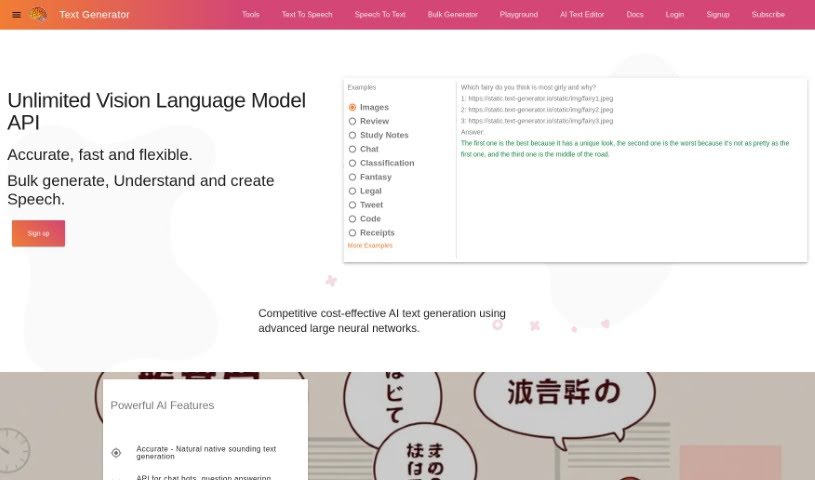Click the fairy2.jpeg URL line
This screenshot has height=480, width=815.
[537, 110]
